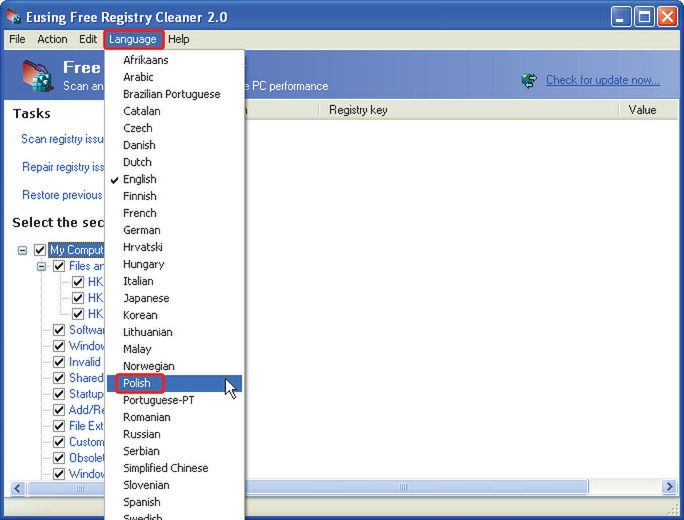
Task: Switch the interface to Romanian
Action: [174, 417]
